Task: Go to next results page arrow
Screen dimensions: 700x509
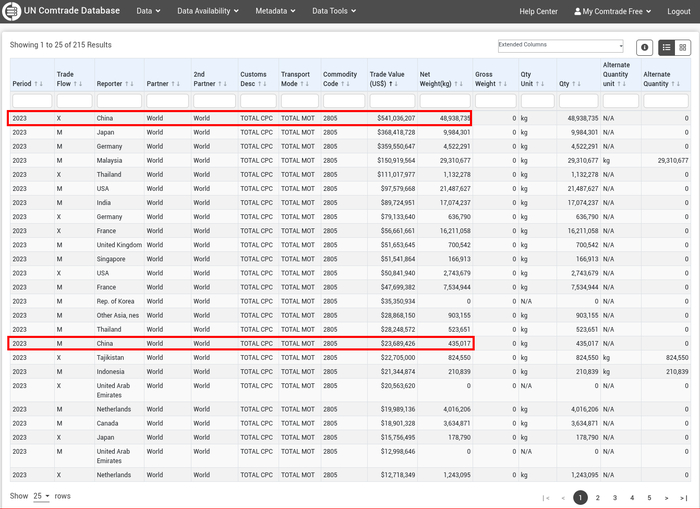Action: coord(666,497)
